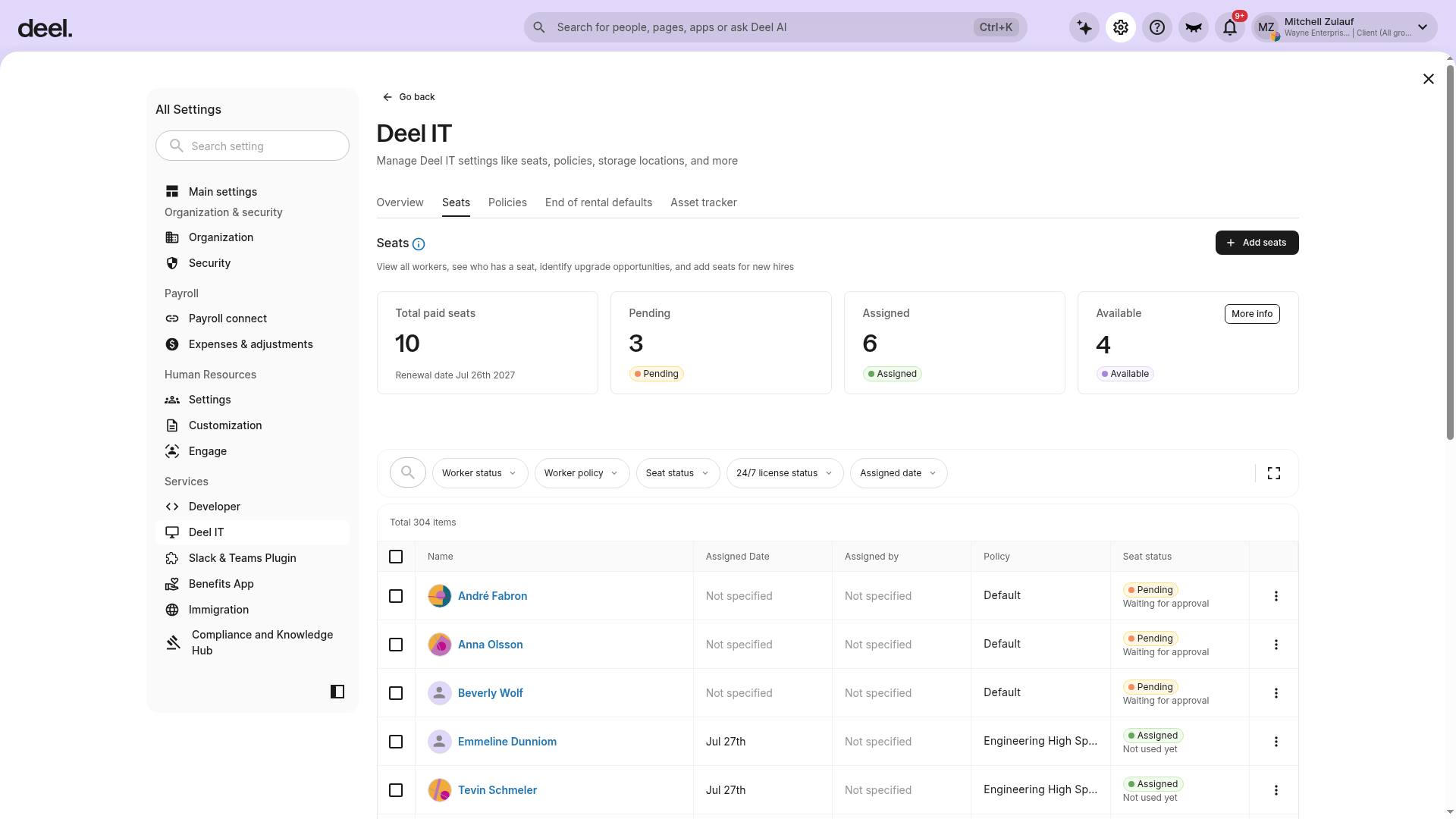The height and width of the screenshot is (819, 1456).
Task: Click the Deel logo
Action: [45, 29]
